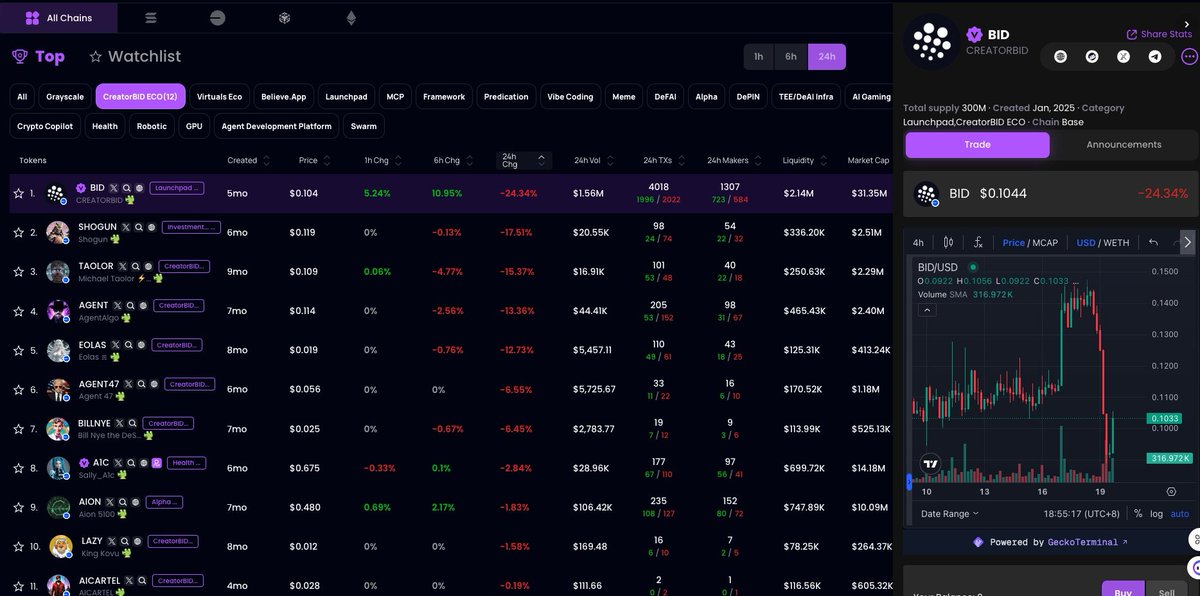The width and height of the screenshot is (1200, 596).
Task: Select the Solana chain icon
Action: 151,18
